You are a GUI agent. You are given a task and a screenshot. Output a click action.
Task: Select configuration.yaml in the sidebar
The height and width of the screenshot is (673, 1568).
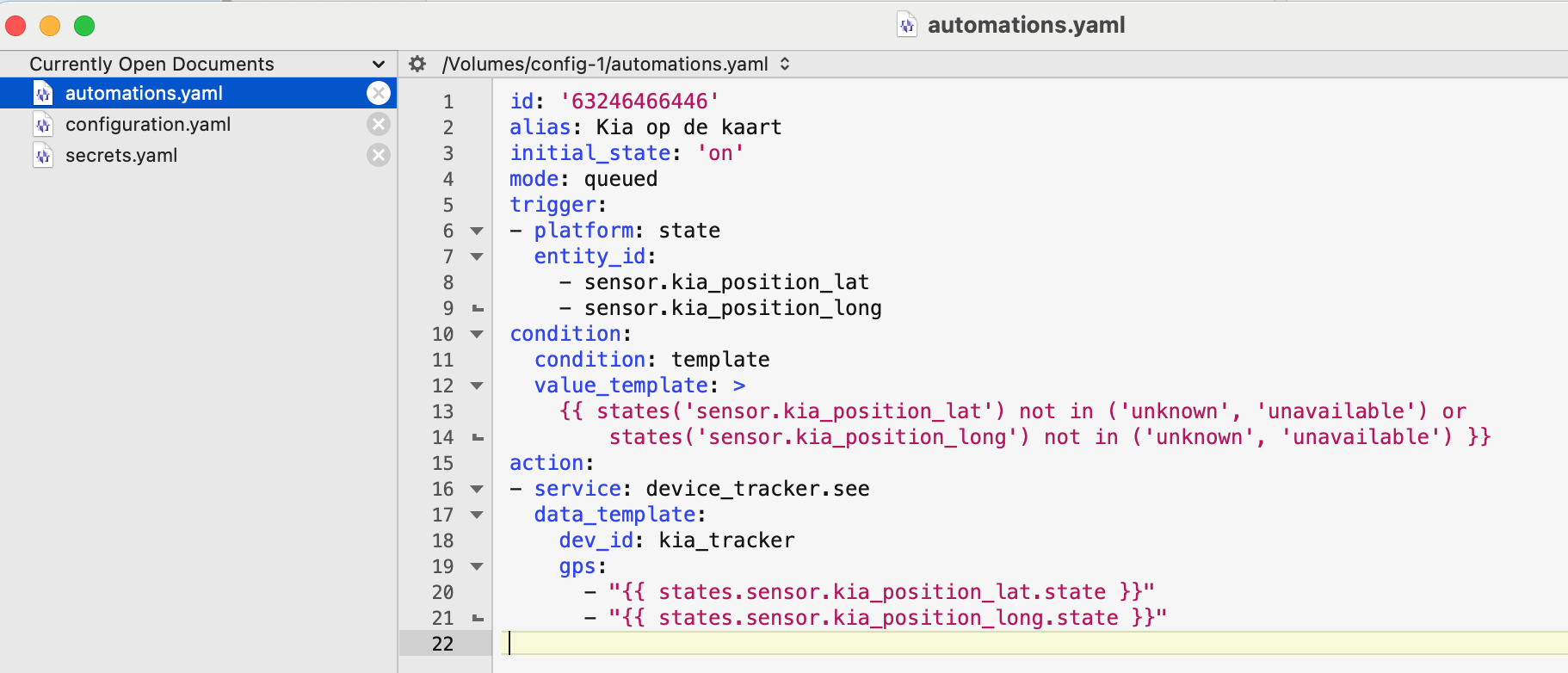[148, 124]
